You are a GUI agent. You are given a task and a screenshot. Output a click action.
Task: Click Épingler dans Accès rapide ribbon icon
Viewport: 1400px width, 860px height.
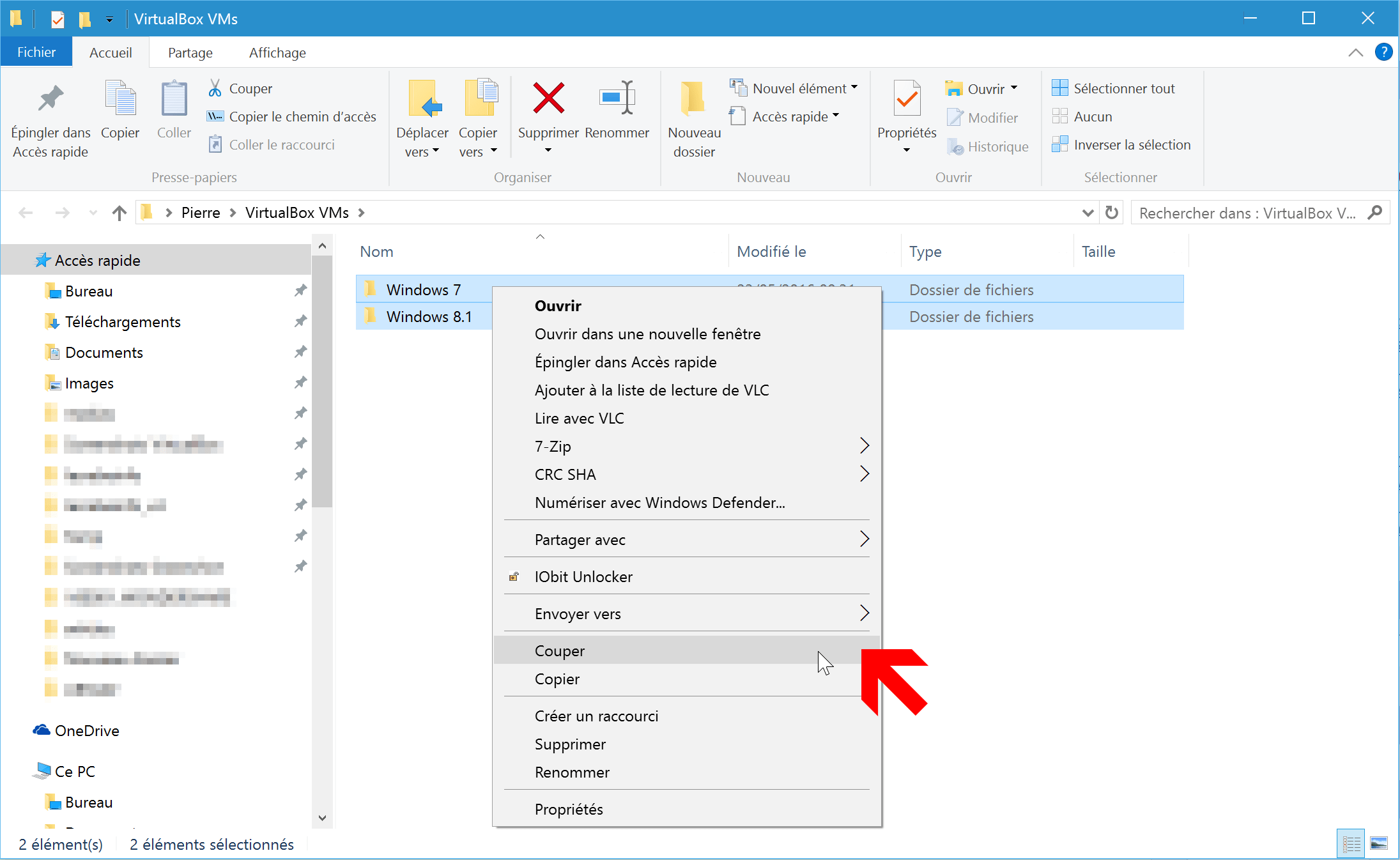point(50,99)
